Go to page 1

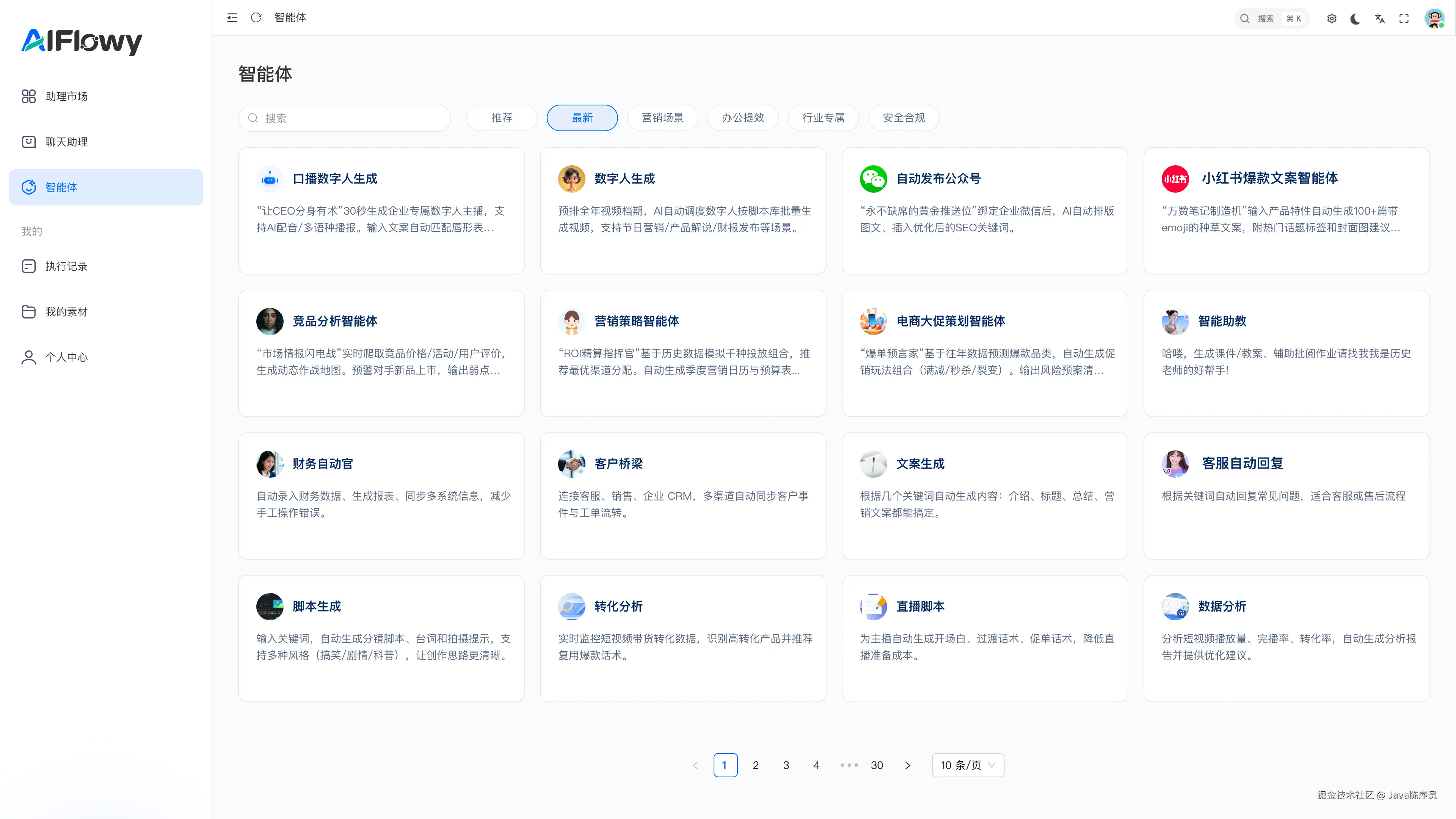tap(725, 765)
